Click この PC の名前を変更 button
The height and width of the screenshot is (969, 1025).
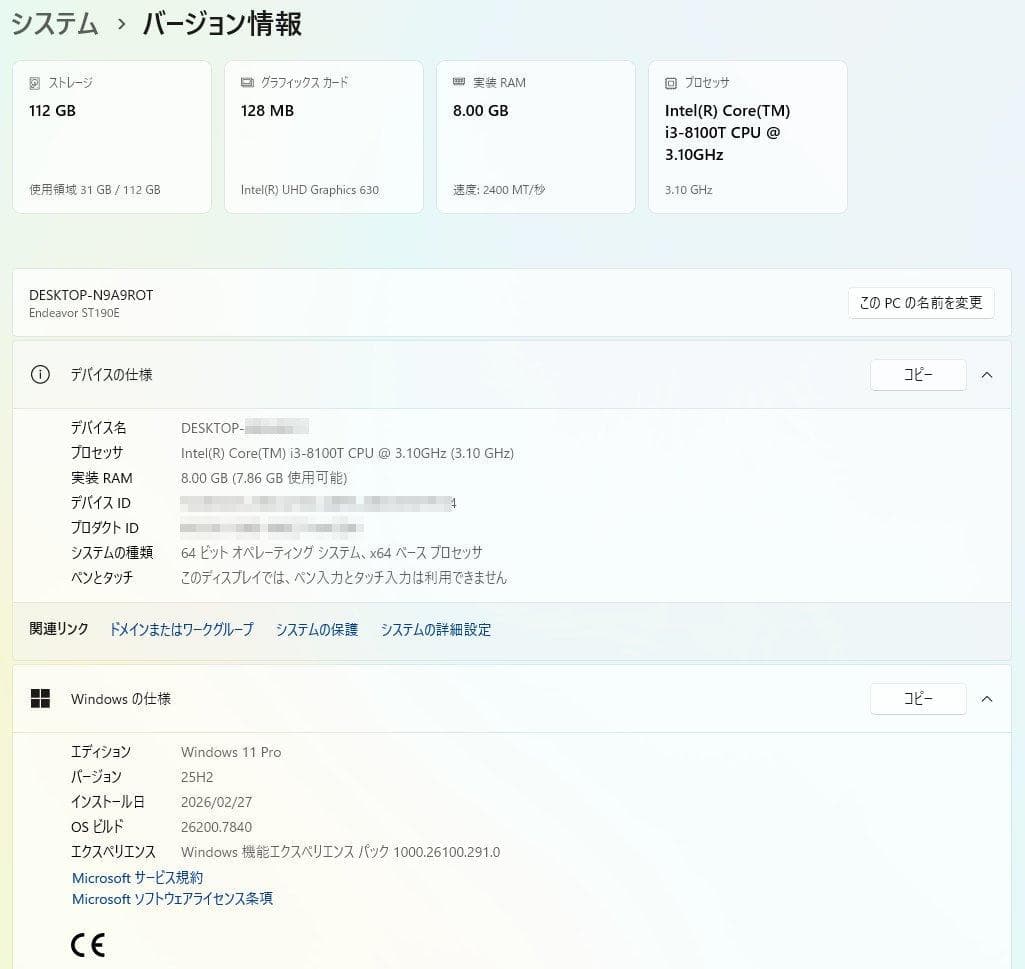(x=921, y=303)
